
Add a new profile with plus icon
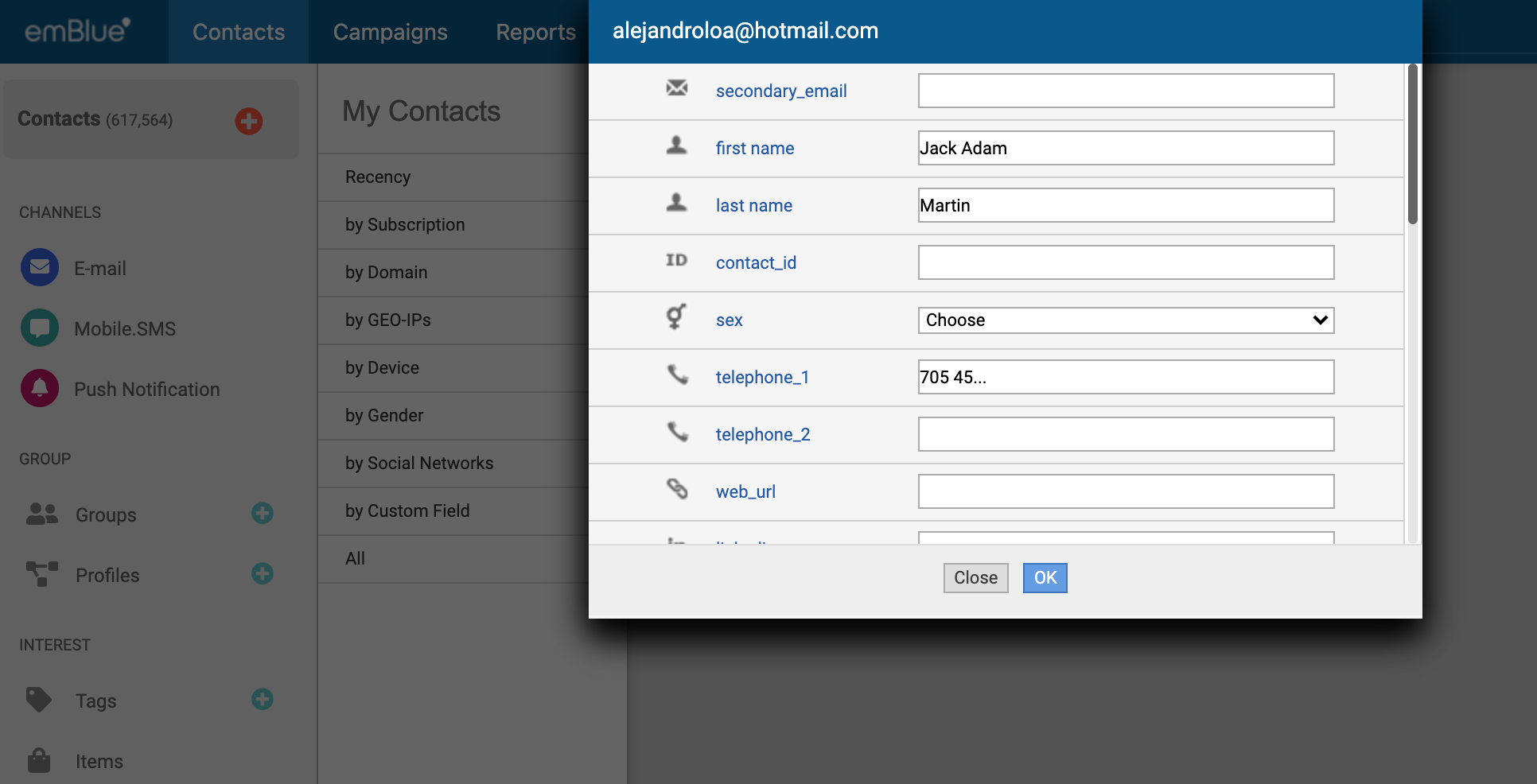(263, 574)
